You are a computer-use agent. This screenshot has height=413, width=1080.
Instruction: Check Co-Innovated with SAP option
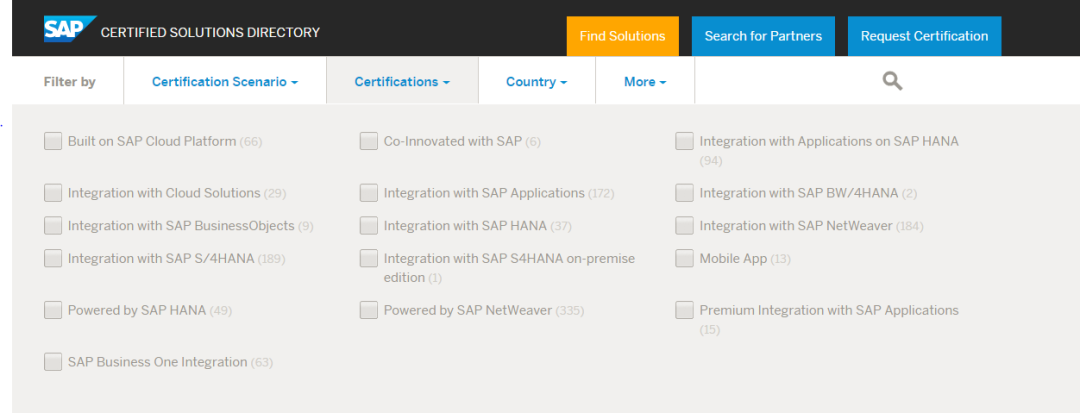(x=368, y=141)
